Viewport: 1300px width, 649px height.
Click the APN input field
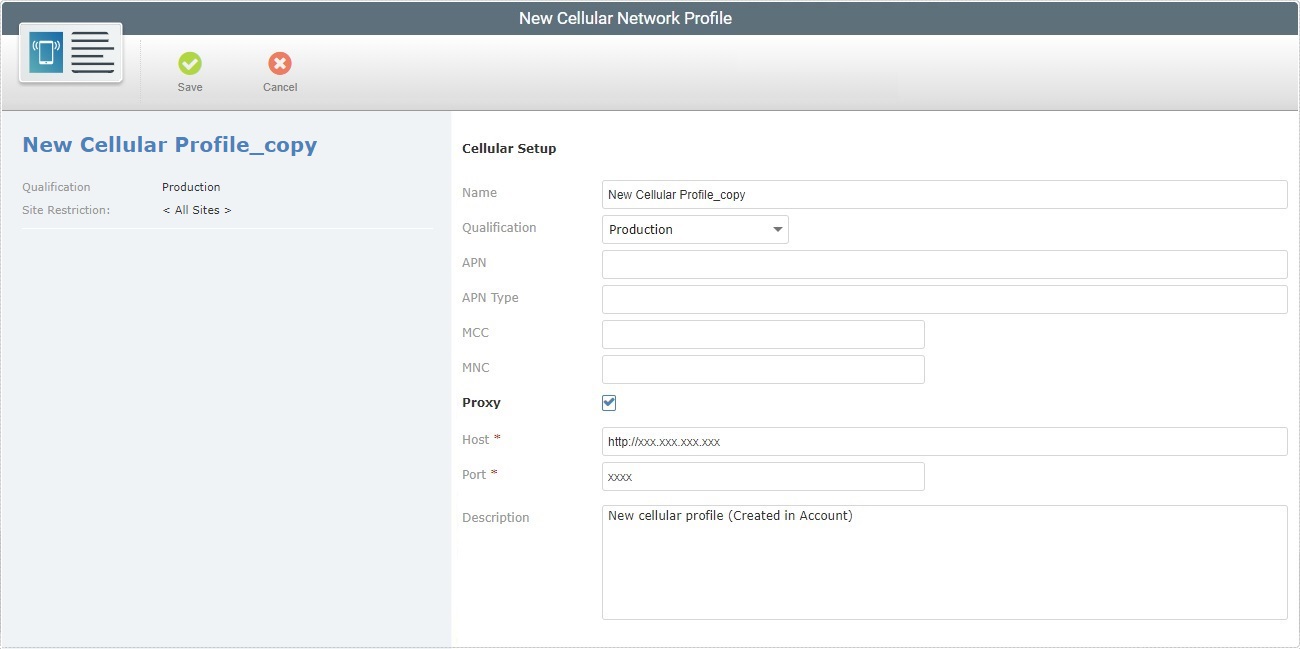944,264
